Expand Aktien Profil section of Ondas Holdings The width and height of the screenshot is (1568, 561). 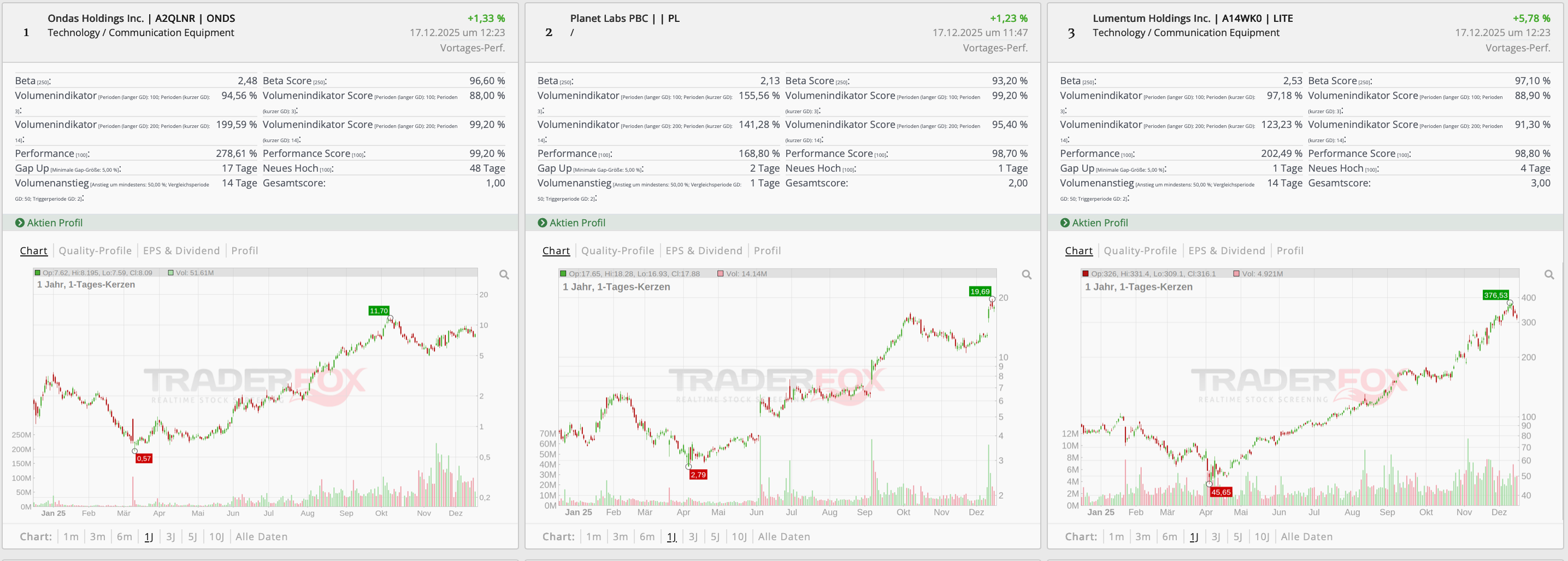[55, 223]
